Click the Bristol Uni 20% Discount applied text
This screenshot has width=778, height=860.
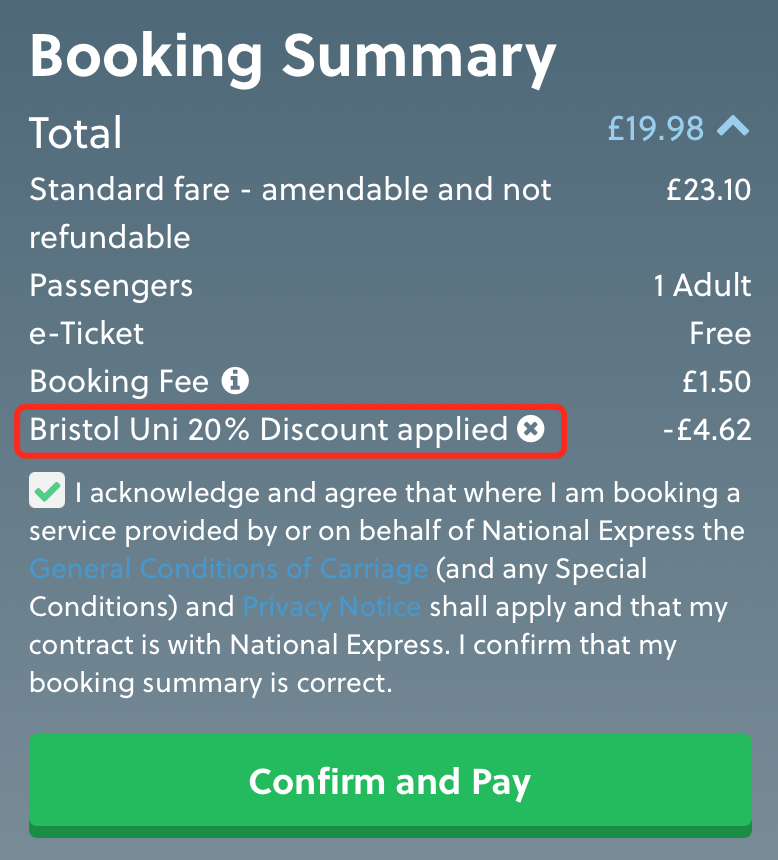click(x=268, y=430)
